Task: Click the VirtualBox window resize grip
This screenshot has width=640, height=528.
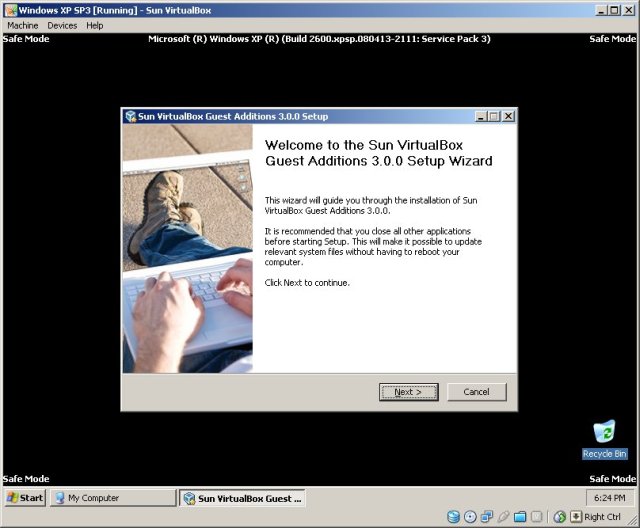Action: pos(633,521)
